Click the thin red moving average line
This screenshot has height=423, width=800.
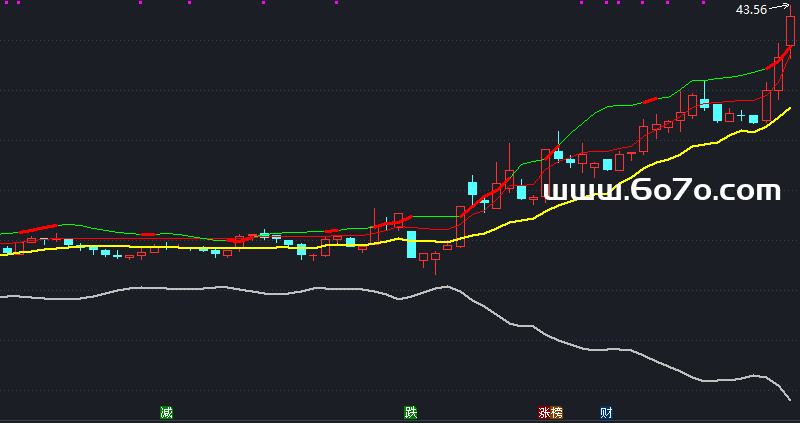point(740,100)
